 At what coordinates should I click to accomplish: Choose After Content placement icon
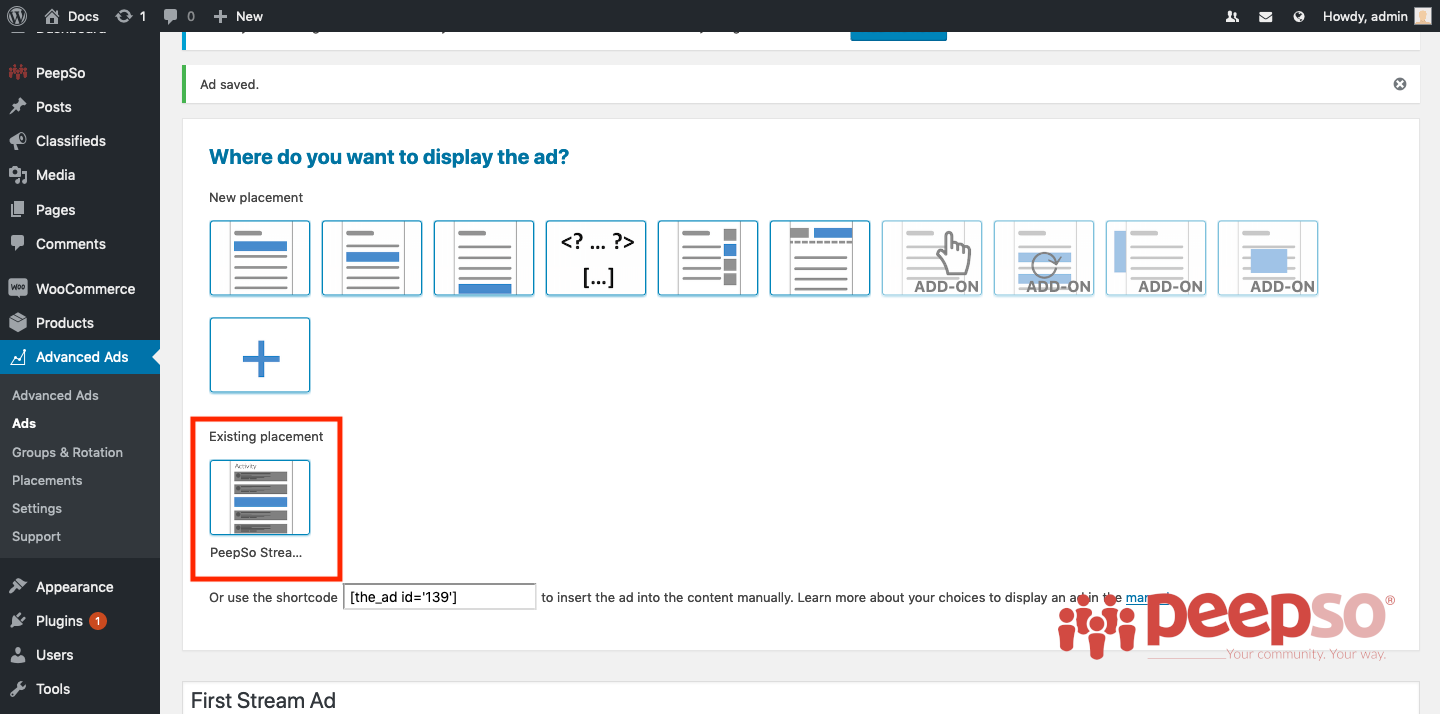tap(484, 258)
